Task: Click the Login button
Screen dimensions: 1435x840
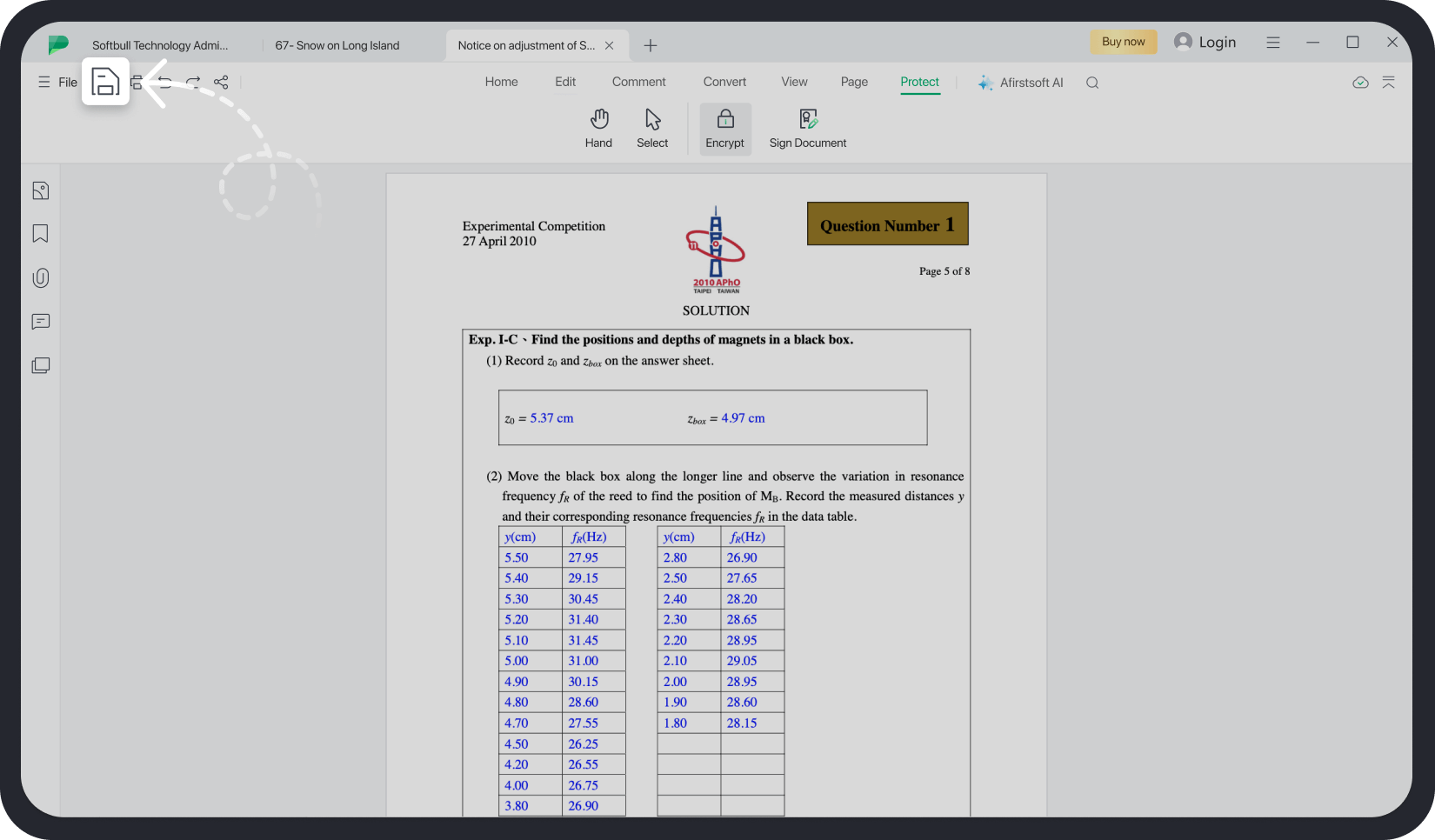Action: tap(1218, 42)
